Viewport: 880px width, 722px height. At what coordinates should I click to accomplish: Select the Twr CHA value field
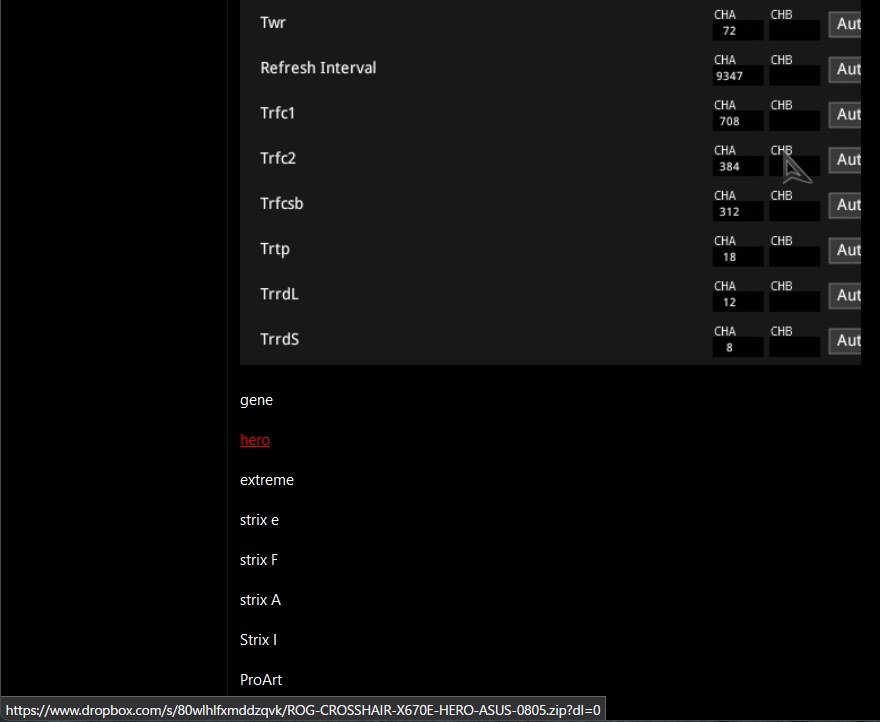(737, 31)
